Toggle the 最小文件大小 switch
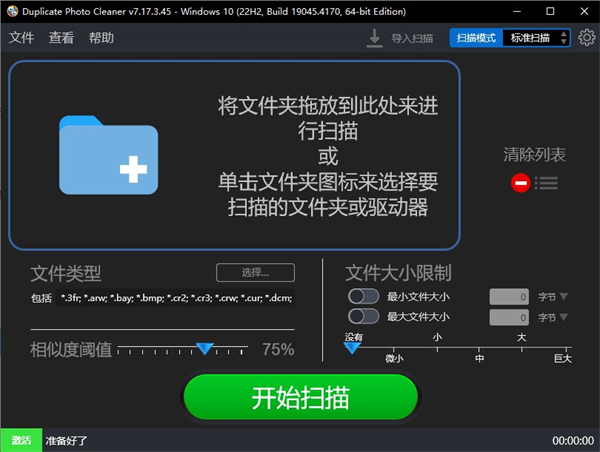The width and height of the screenshot is (600, 452). (x=363, y=296)
